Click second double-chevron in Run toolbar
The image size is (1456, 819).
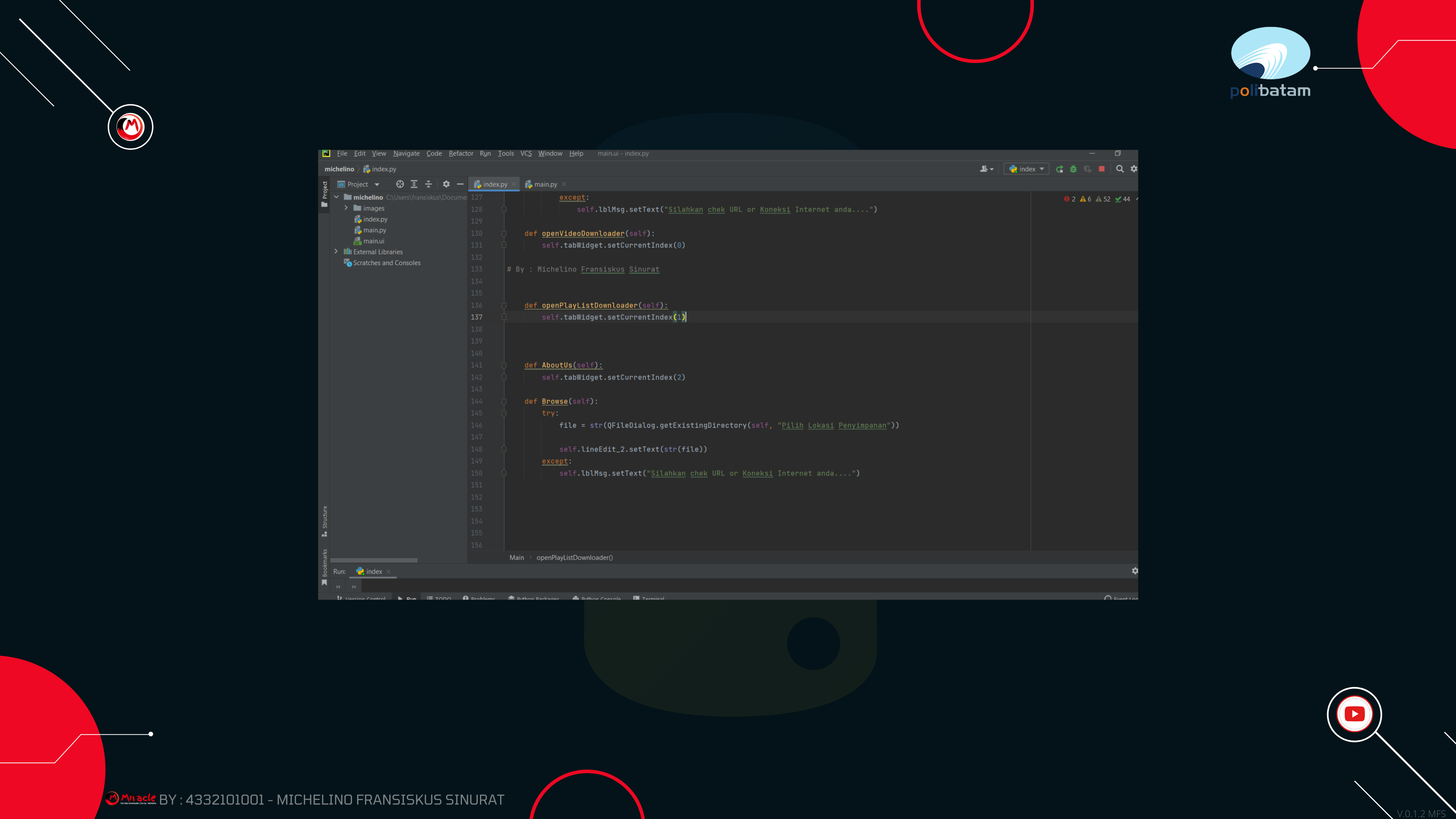pyautogui.click(x=354, y=587)
